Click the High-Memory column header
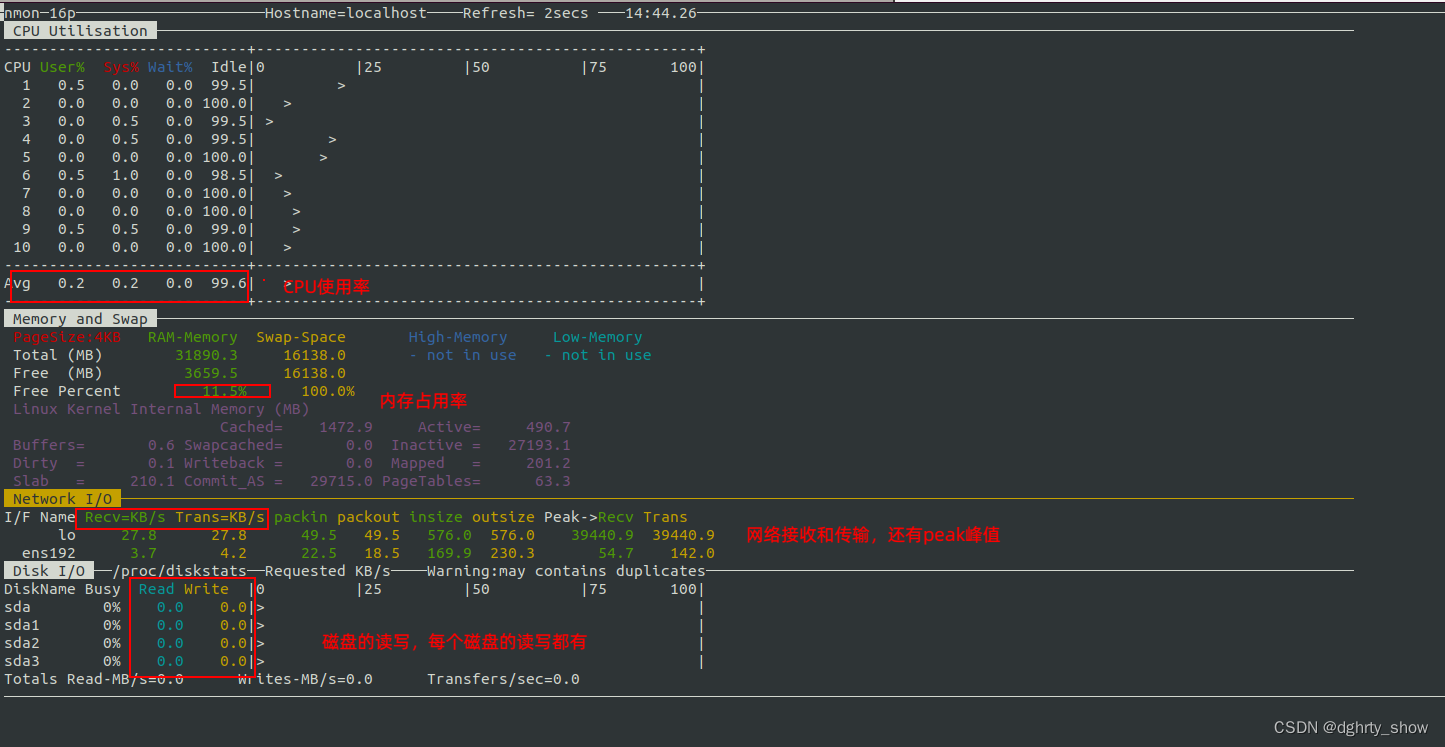The height and width of the screenshot is (747, 1445). click(x=458, y=337)
